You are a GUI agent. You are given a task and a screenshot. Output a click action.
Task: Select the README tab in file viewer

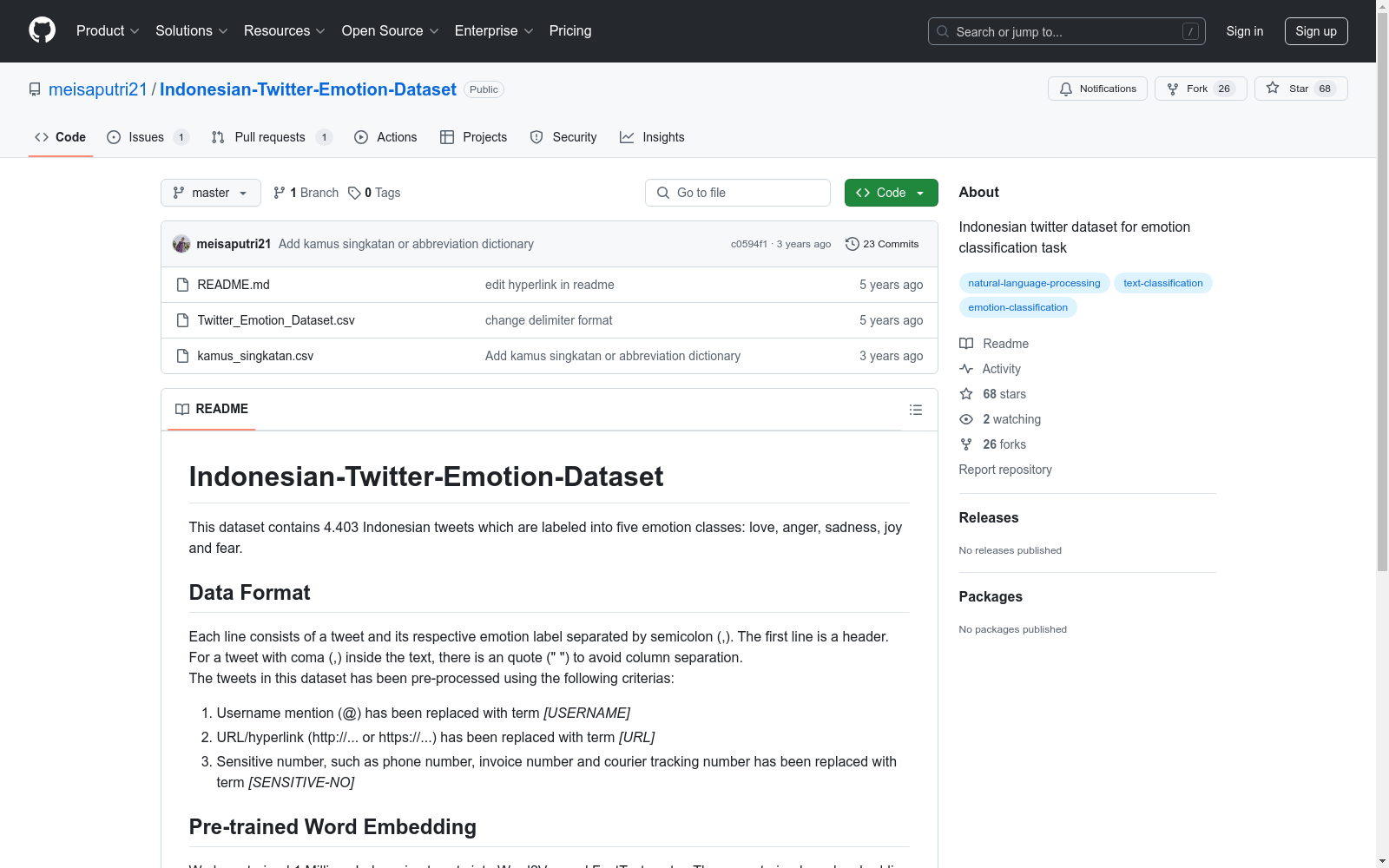(212, 409)
